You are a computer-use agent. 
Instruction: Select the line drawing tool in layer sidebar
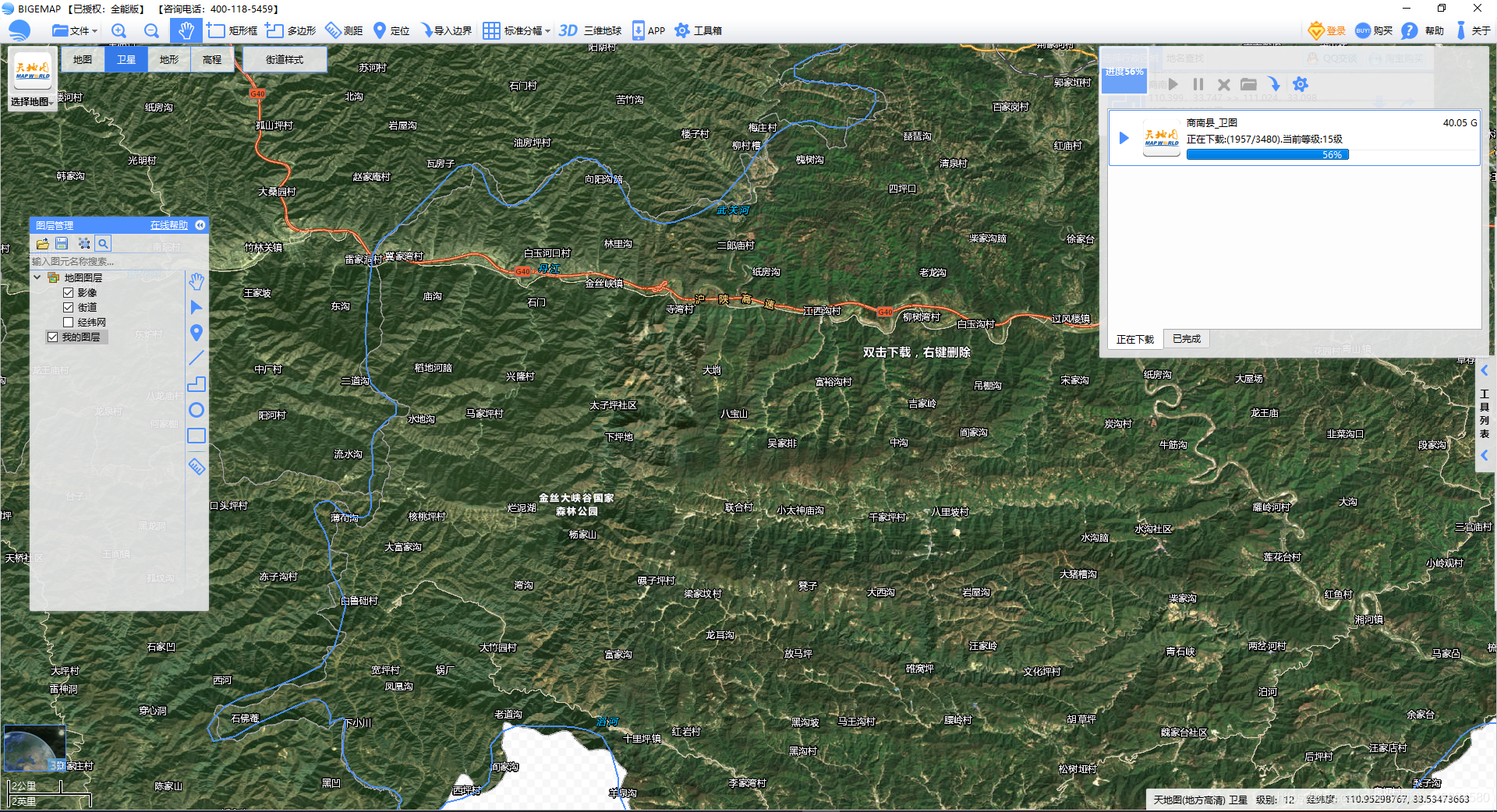tap(196, 358)
